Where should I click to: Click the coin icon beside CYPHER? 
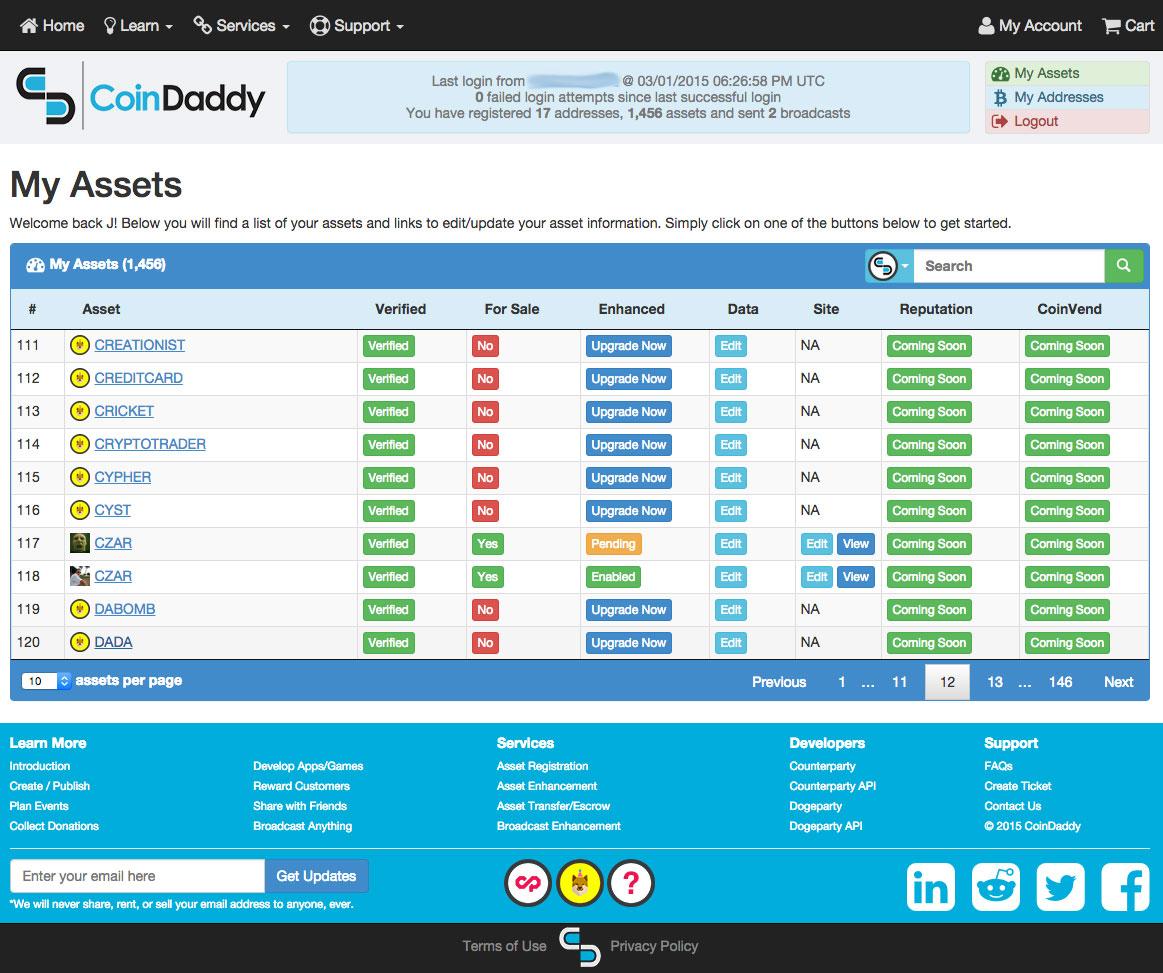click(79, 477)
